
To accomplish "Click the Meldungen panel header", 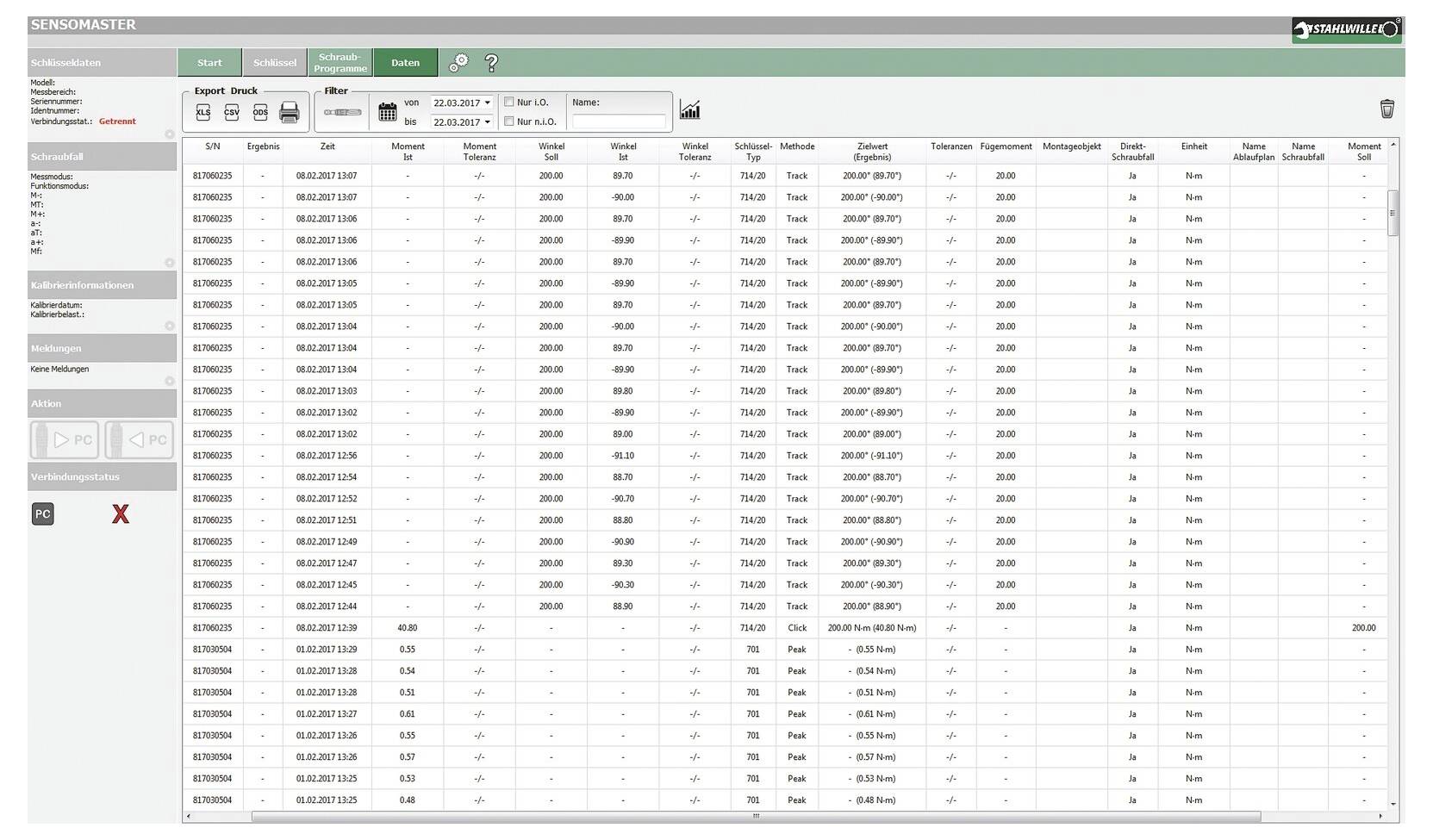I will click(102, 348).
